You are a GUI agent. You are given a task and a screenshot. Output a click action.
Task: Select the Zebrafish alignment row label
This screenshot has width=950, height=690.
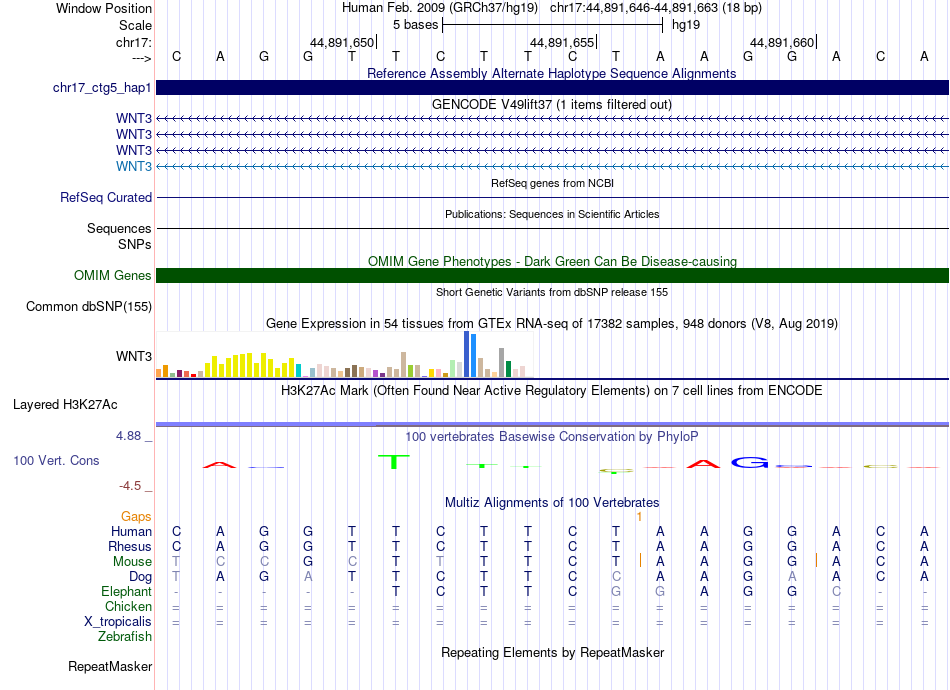[125, 637]
